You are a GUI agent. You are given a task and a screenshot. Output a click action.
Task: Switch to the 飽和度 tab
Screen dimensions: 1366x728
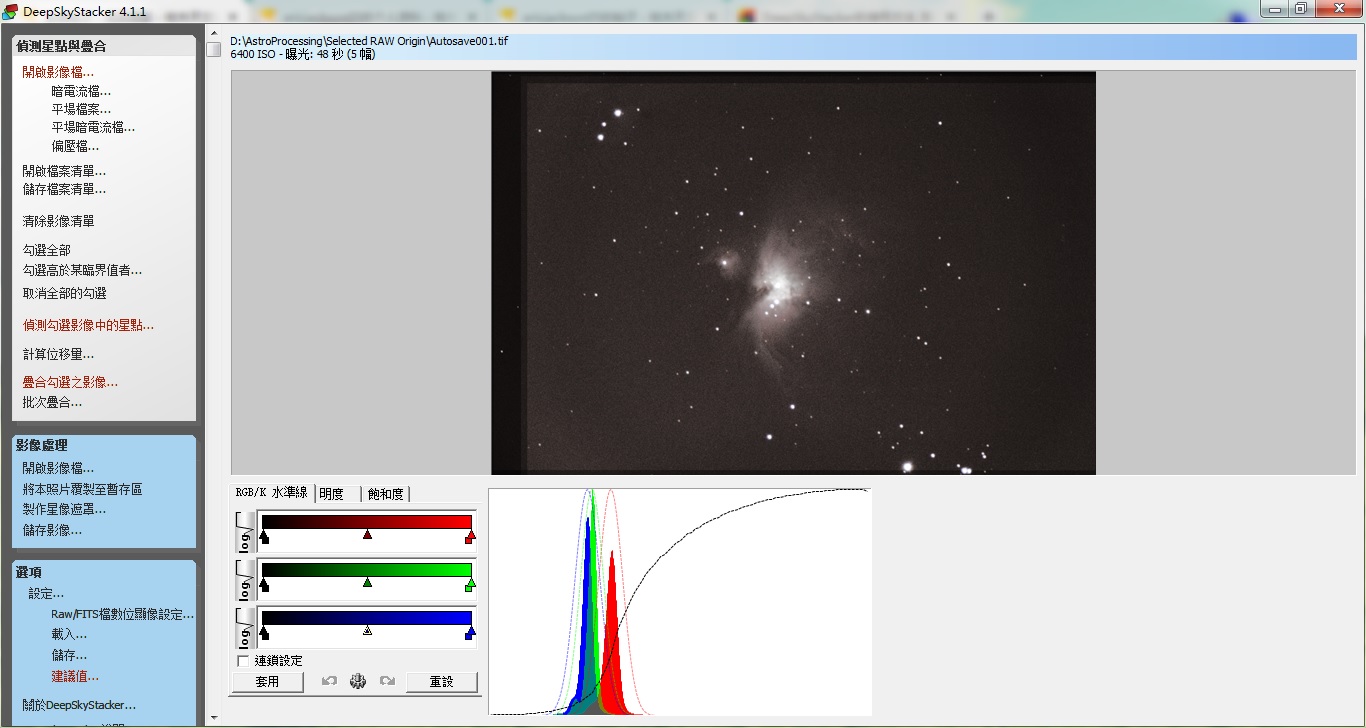(385, 494)
